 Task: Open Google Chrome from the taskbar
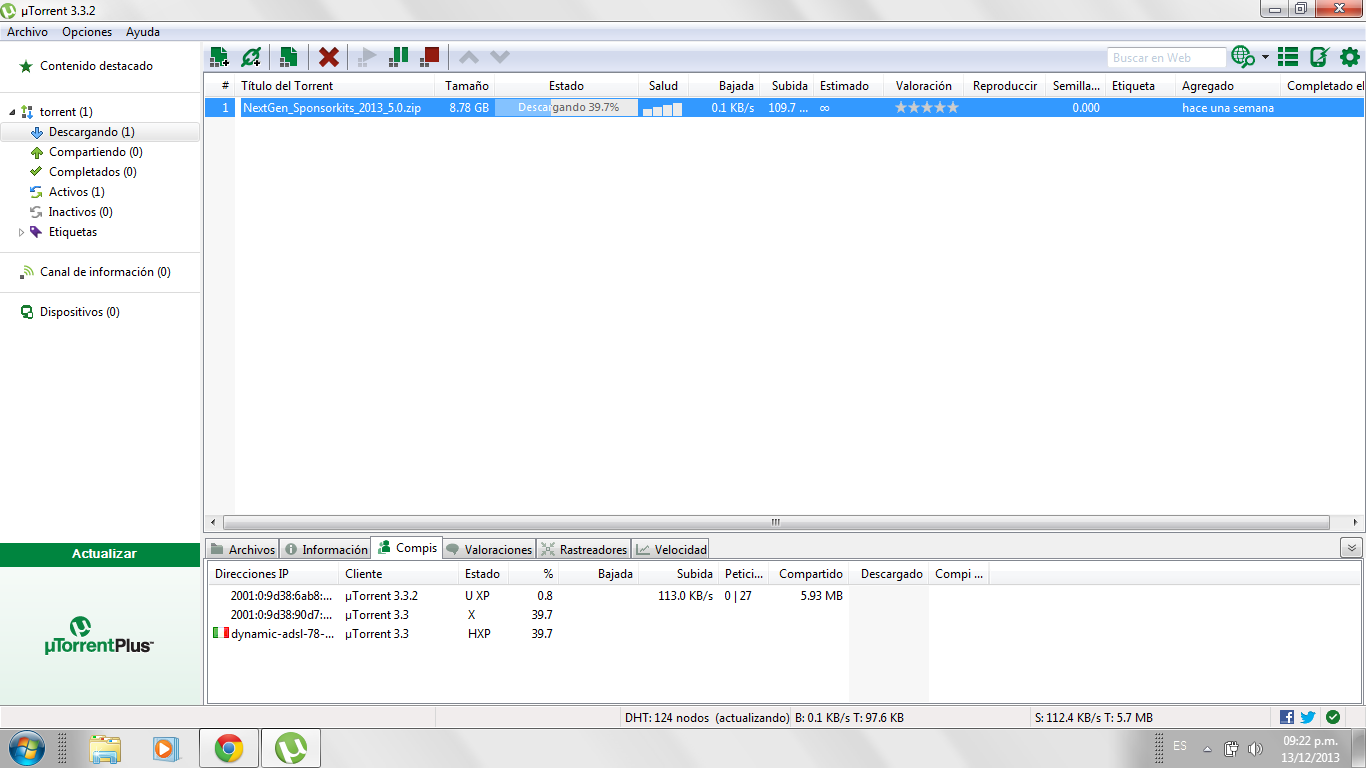229,748
